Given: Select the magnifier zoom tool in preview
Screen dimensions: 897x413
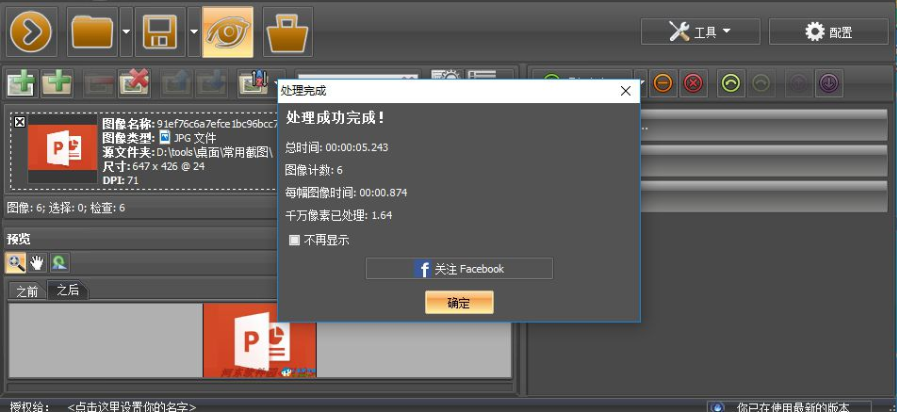Looking at the screenshot, I should (15, 263).
